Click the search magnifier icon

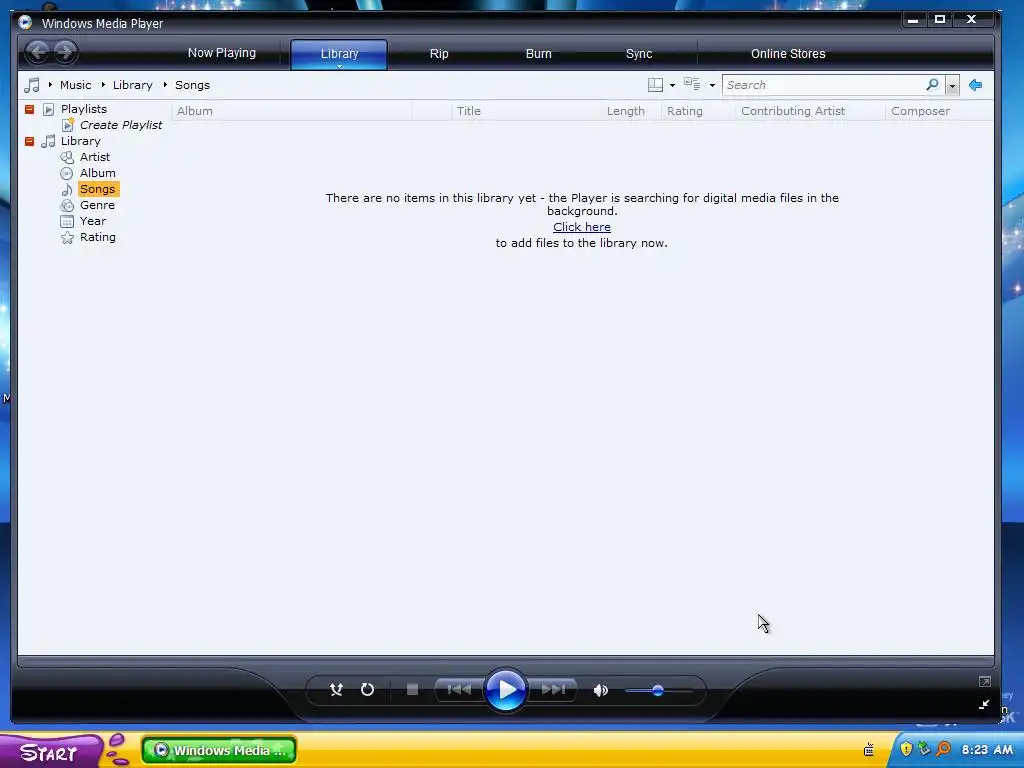(933, 84)
